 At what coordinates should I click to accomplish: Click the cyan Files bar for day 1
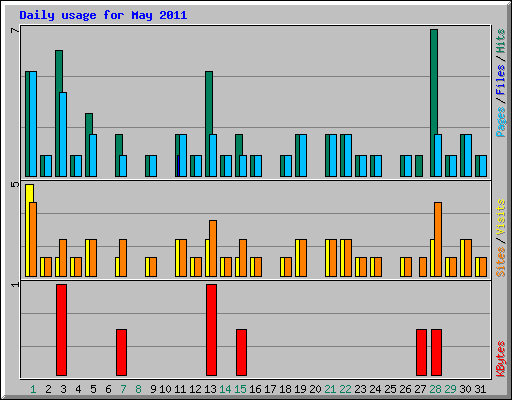click(x=33, y=124)
